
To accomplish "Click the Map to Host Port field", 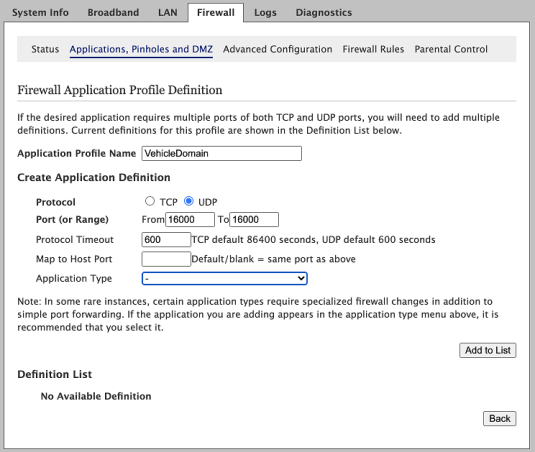I will pyautogui.click(x=166, y=259).
